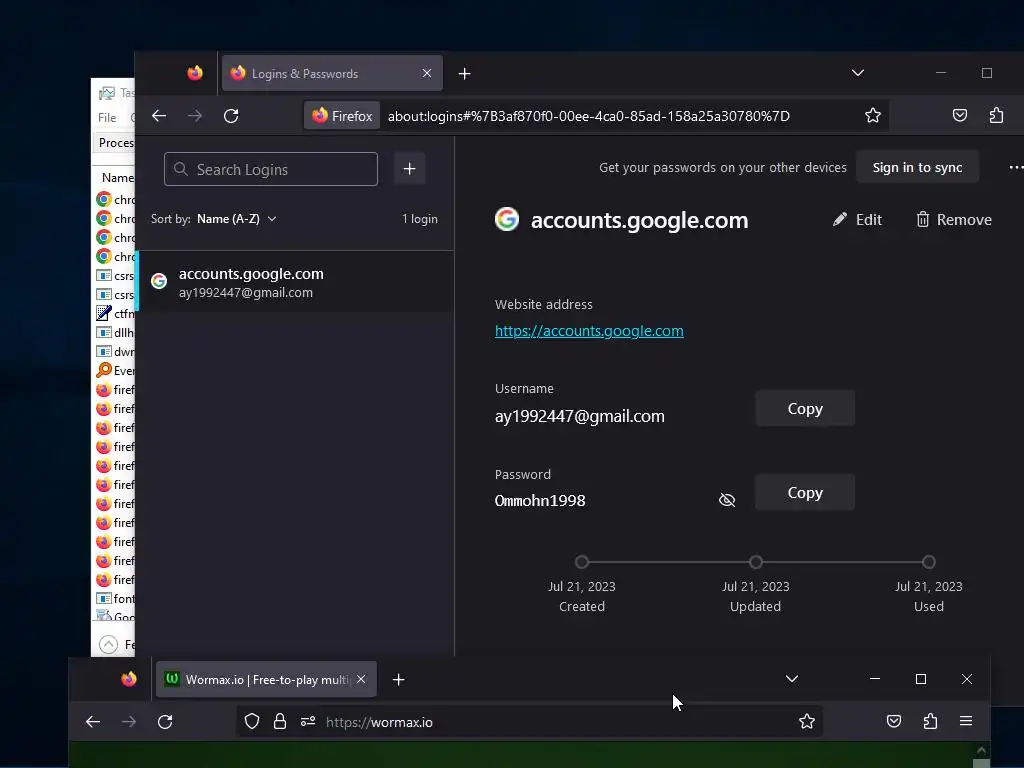Close the Logins & Passwords tab
Screen dimensions: 1024x768
(426, 73)
